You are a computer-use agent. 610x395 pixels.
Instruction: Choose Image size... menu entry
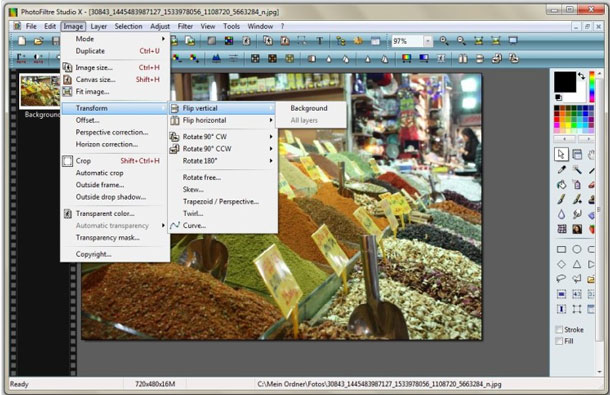pos(116,67)
